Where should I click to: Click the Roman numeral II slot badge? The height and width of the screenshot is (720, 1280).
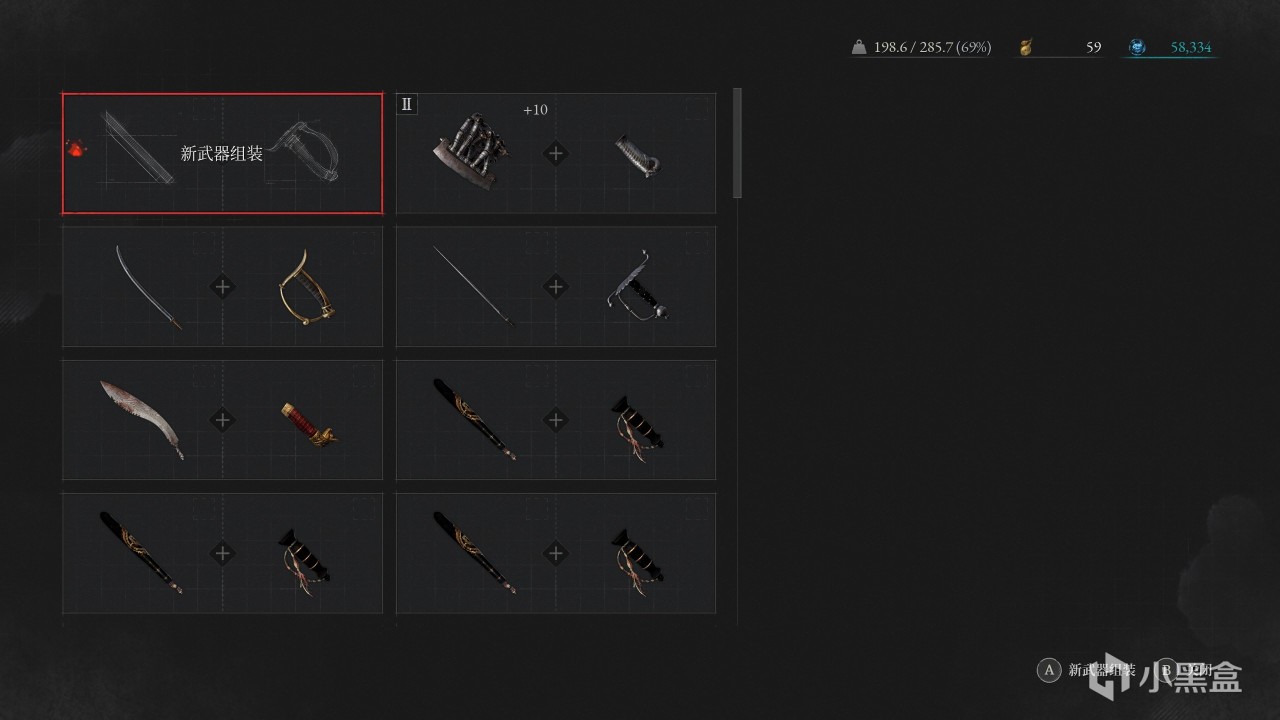pos(407,104)
